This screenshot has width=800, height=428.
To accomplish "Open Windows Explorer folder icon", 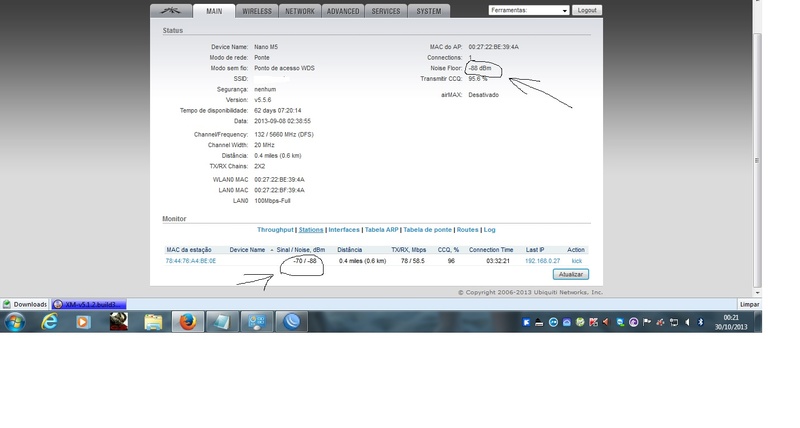I will tap(153, 322).
